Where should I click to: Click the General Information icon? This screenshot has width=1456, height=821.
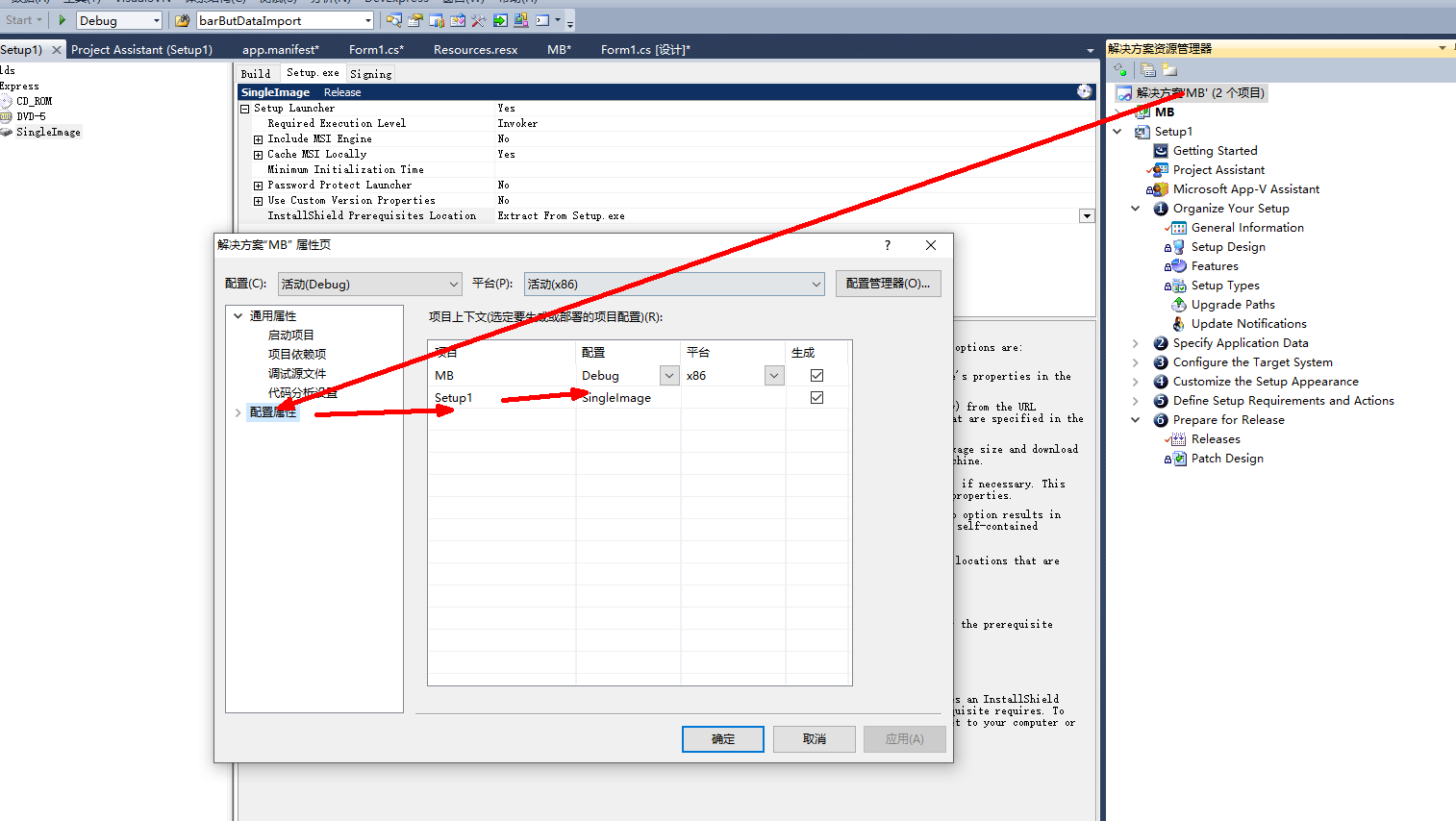tap(1177, 228)
